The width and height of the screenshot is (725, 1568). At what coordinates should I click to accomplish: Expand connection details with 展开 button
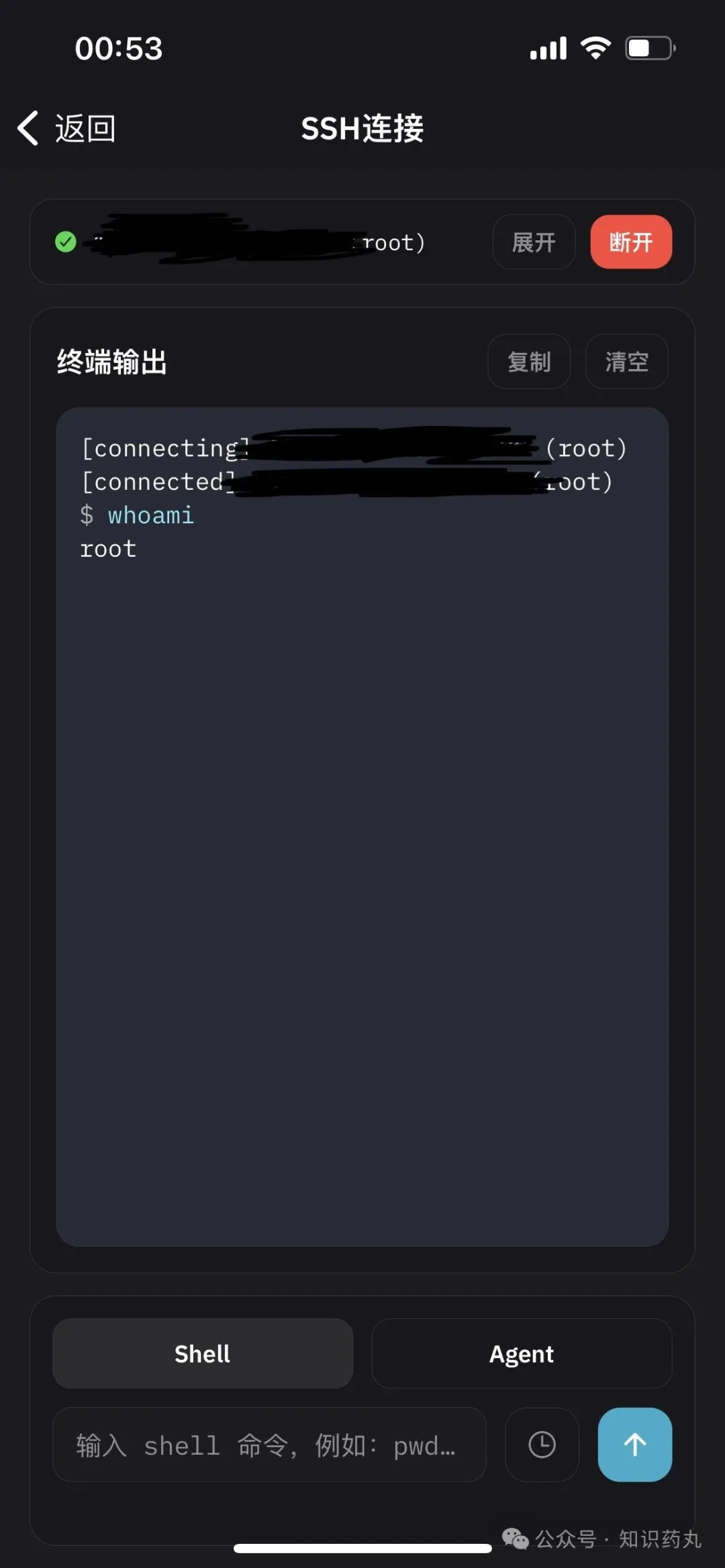534,242
